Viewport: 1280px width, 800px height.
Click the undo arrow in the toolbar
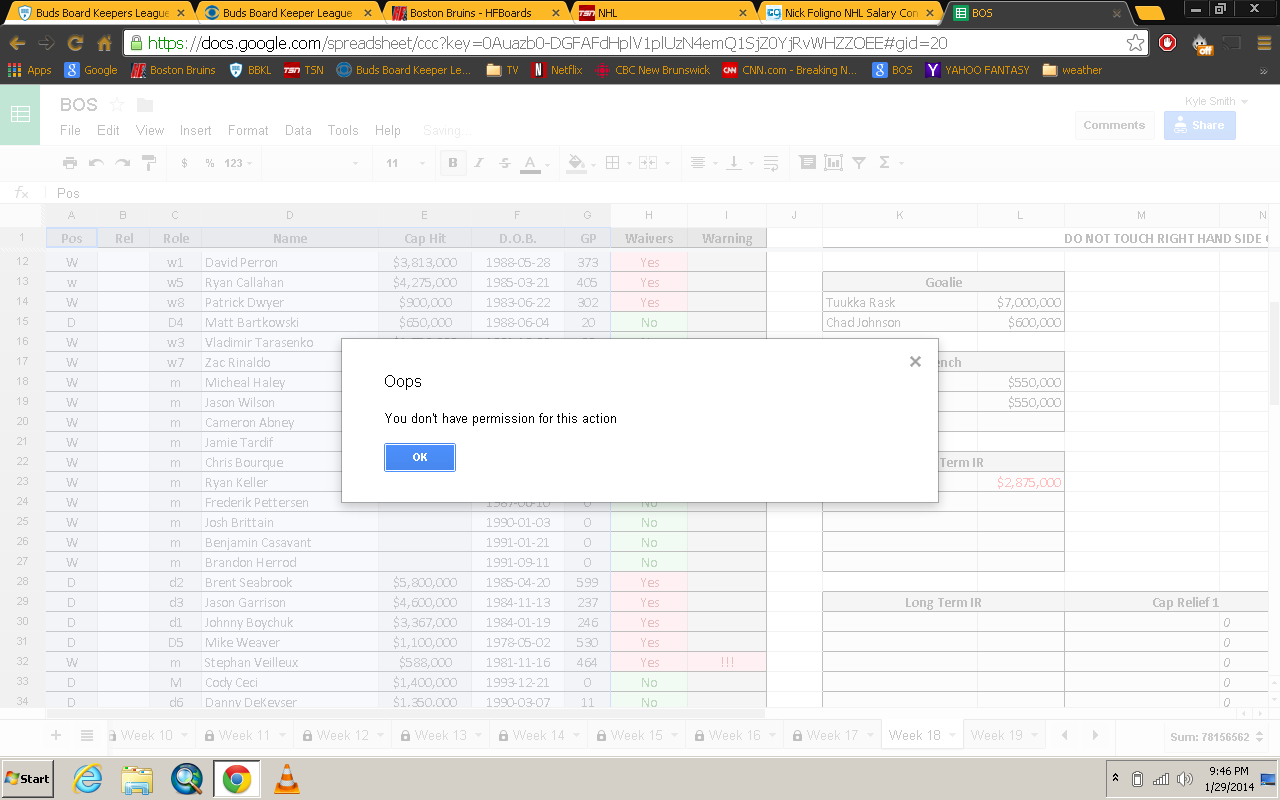96,163
